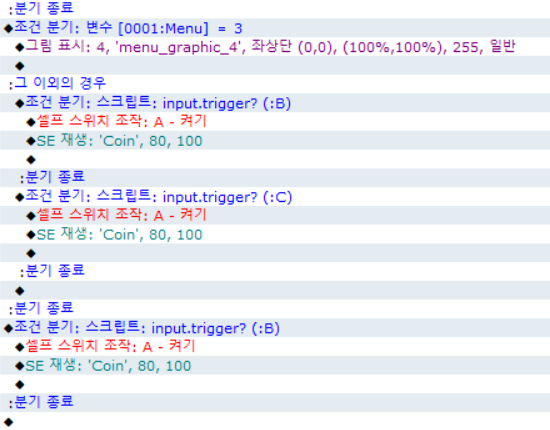Click the bottommost empty diamond line

275,421
